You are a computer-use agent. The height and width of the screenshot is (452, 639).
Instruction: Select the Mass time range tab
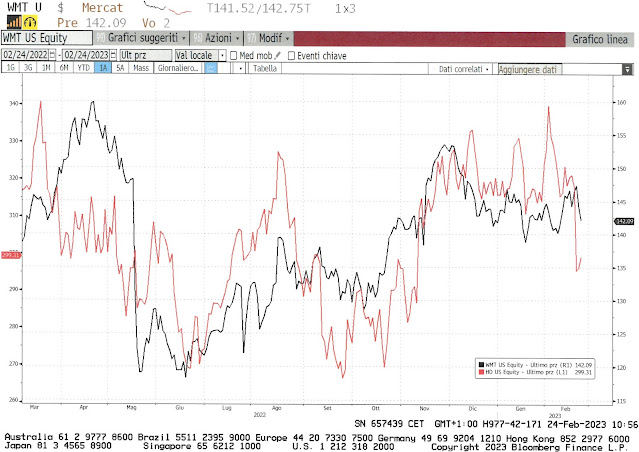click(x=141, y=68)
